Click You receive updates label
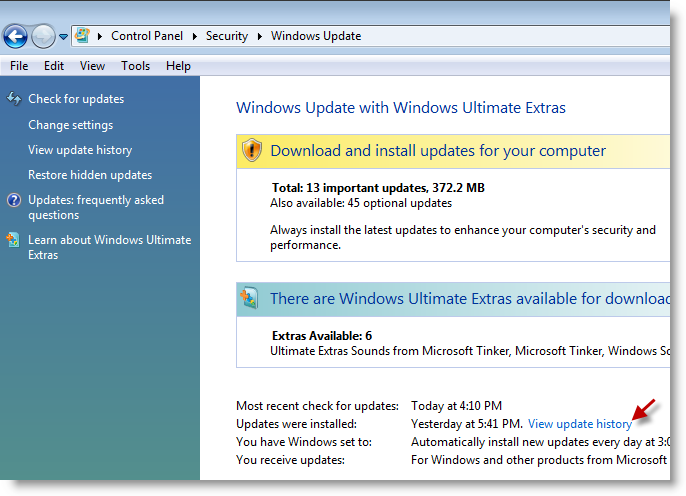This screenshot has height=496, width=686. point(290,460)
